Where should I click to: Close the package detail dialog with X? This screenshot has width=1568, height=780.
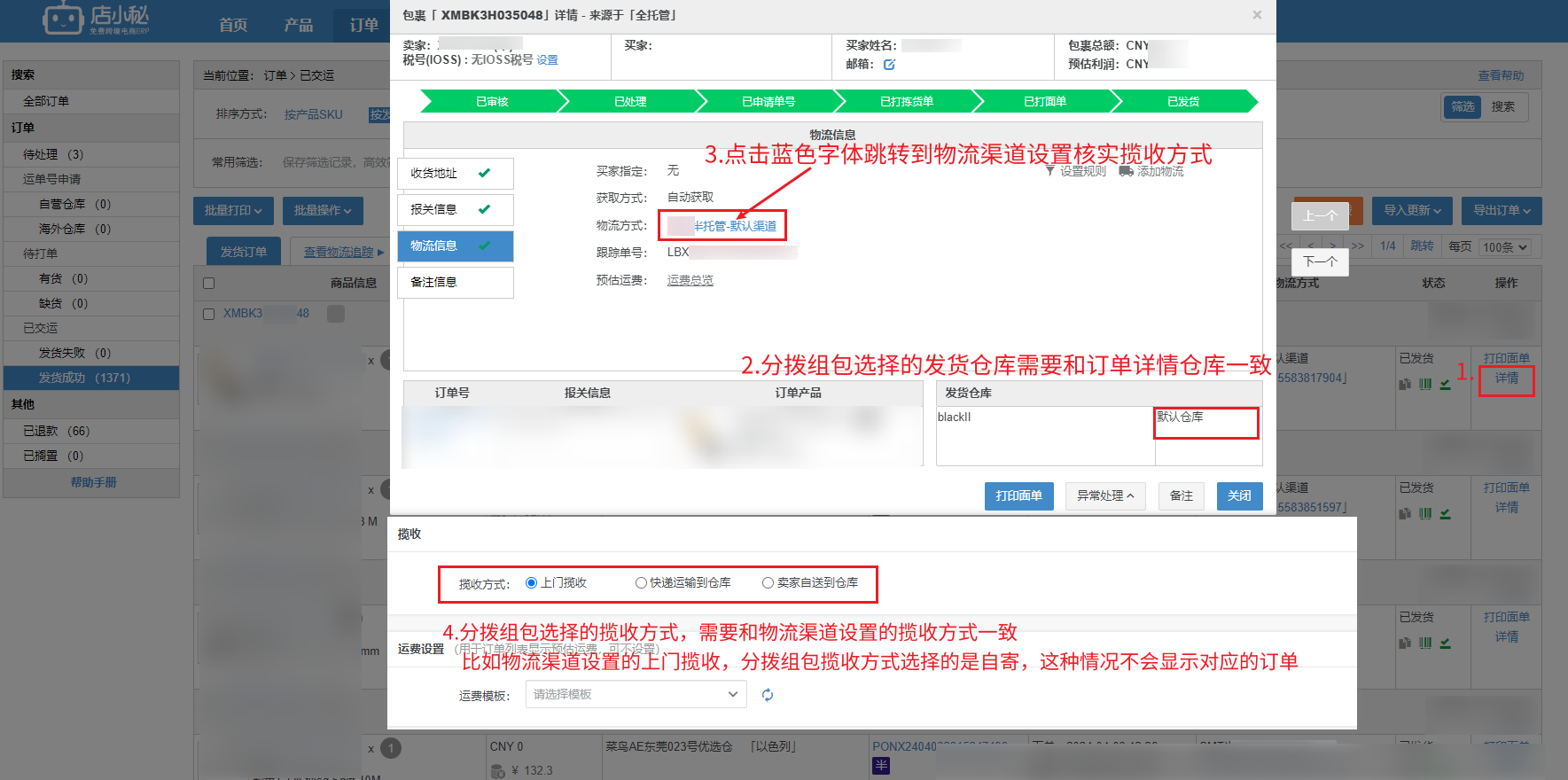tap(1257, 15)
